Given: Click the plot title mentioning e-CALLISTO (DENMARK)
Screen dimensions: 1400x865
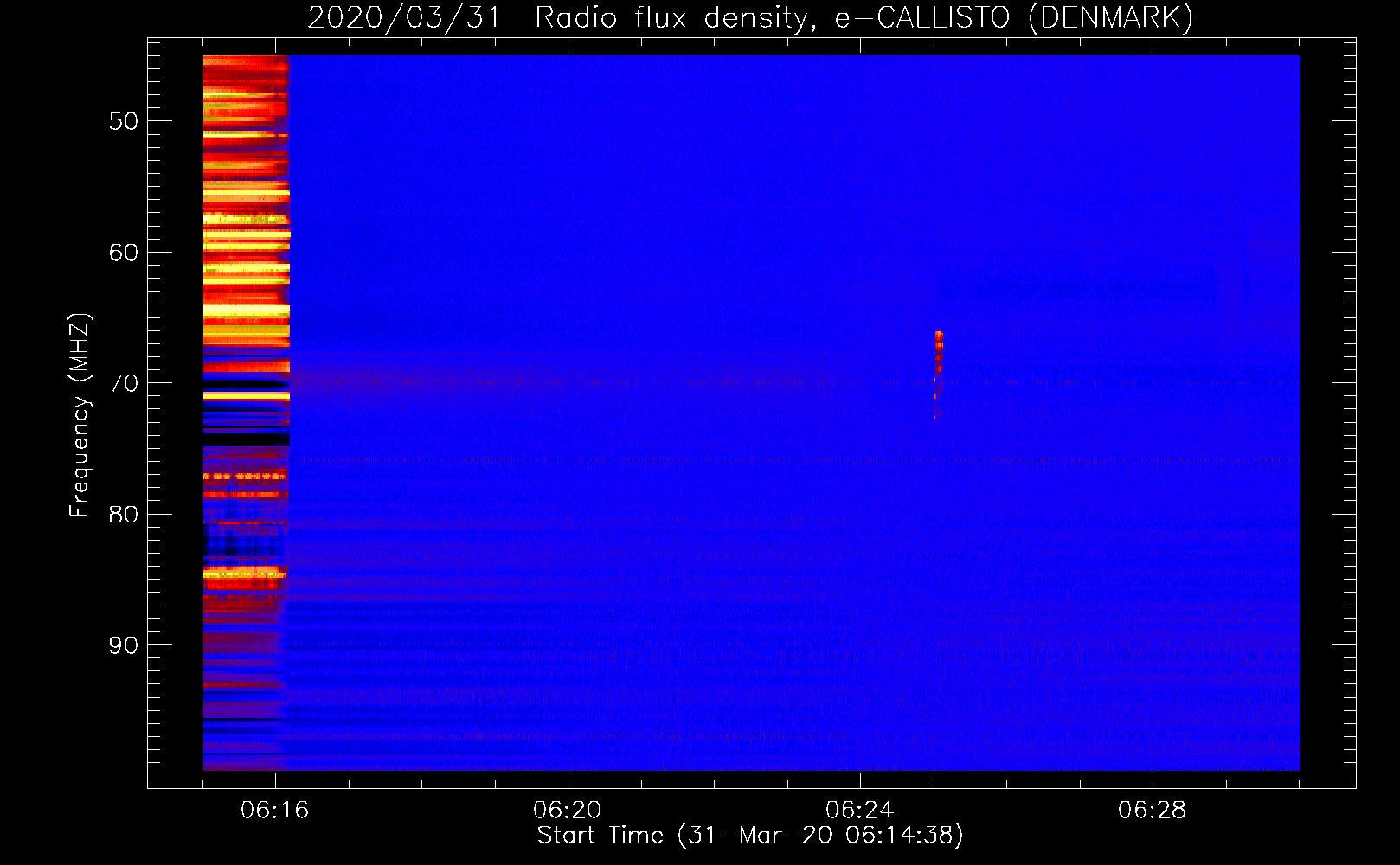Looking at the screenshot, I should (750, 18).
